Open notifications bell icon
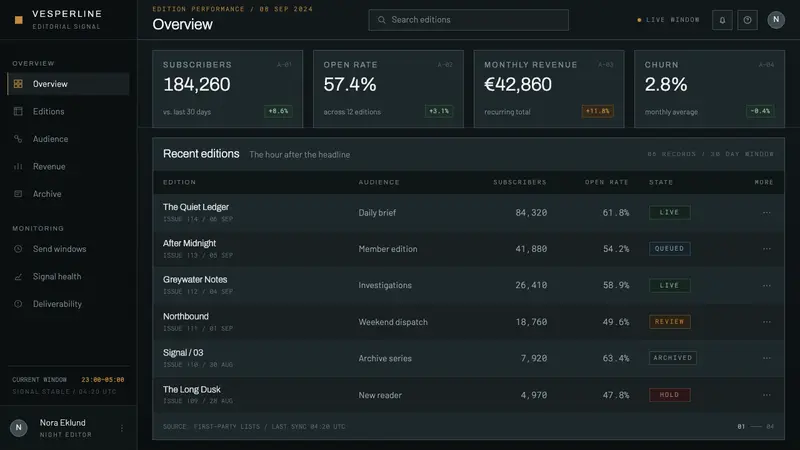The image size is (800, 450). (x=722, y=20)
